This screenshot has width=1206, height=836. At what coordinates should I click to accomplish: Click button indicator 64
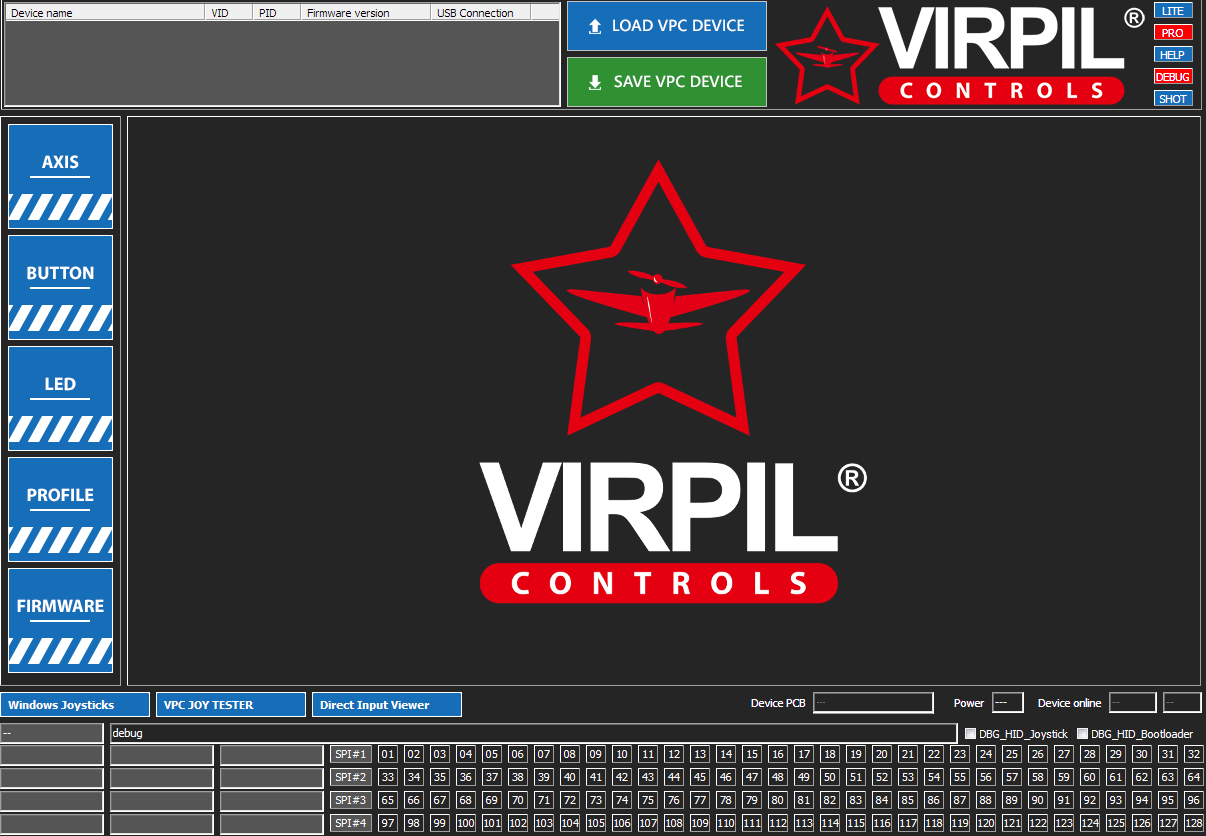click(x=1194, y=777)
